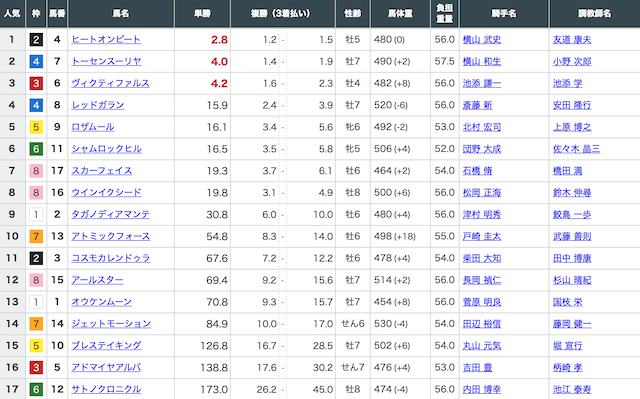Click the win odds value 2.8
This screenshot has width=640, height=399.
(x=219, y=40)
